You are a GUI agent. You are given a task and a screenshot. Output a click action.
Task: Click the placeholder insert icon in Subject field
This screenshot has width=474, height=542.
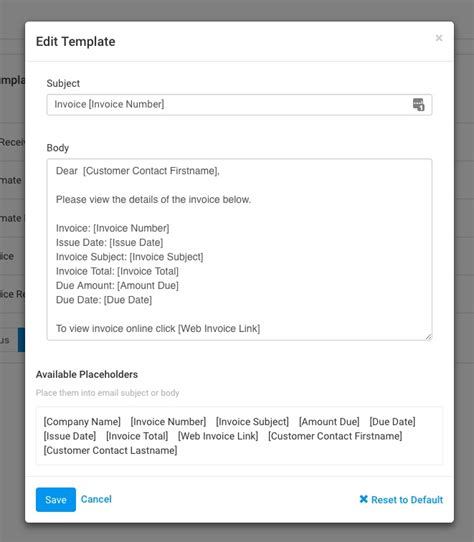[418, 104]
